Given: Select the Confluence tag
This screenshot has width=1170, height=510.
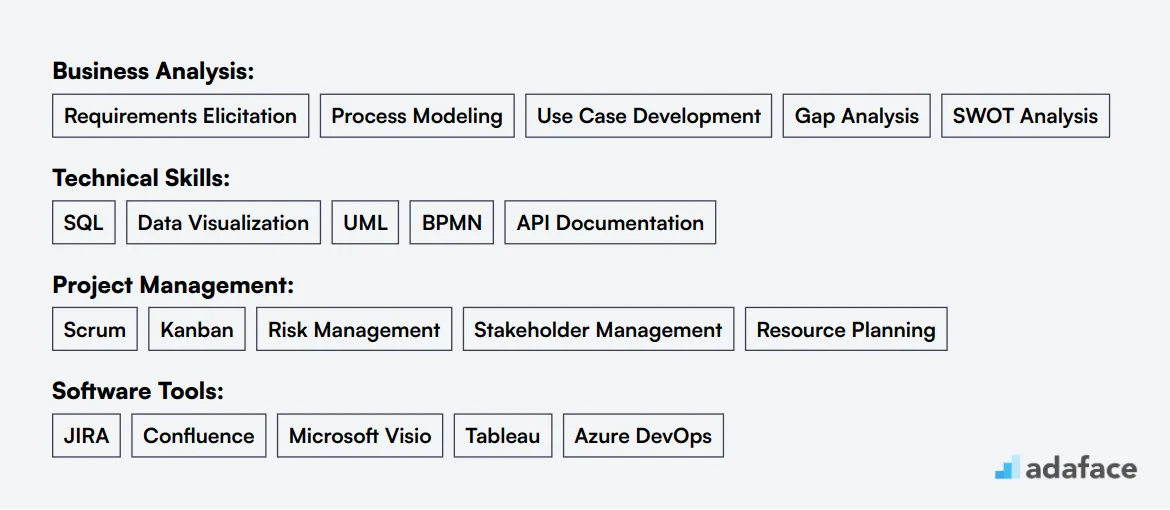Looking at the screenshot, I should (198, 436).
